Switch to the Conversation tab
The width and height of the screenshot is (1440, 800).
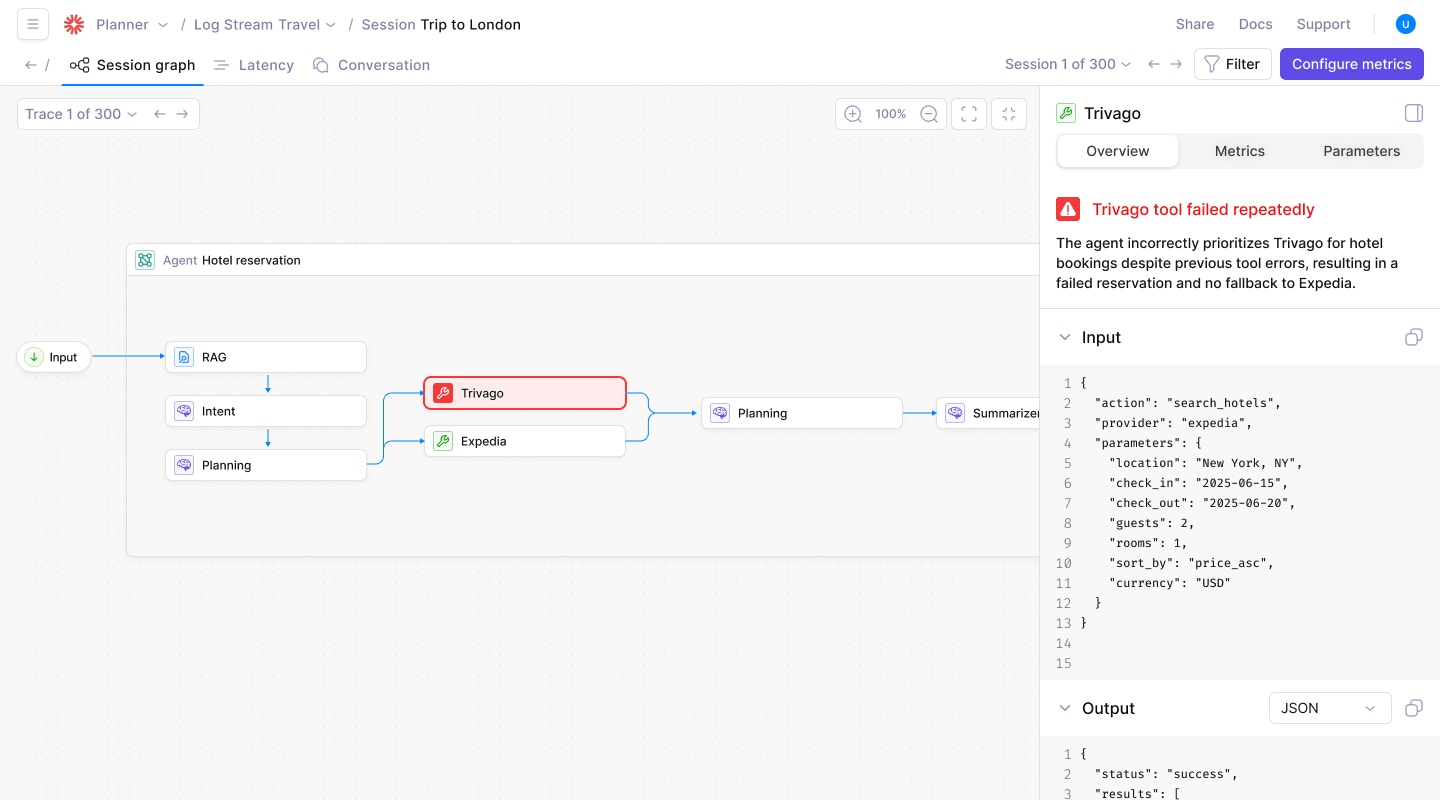pos(371,65)
